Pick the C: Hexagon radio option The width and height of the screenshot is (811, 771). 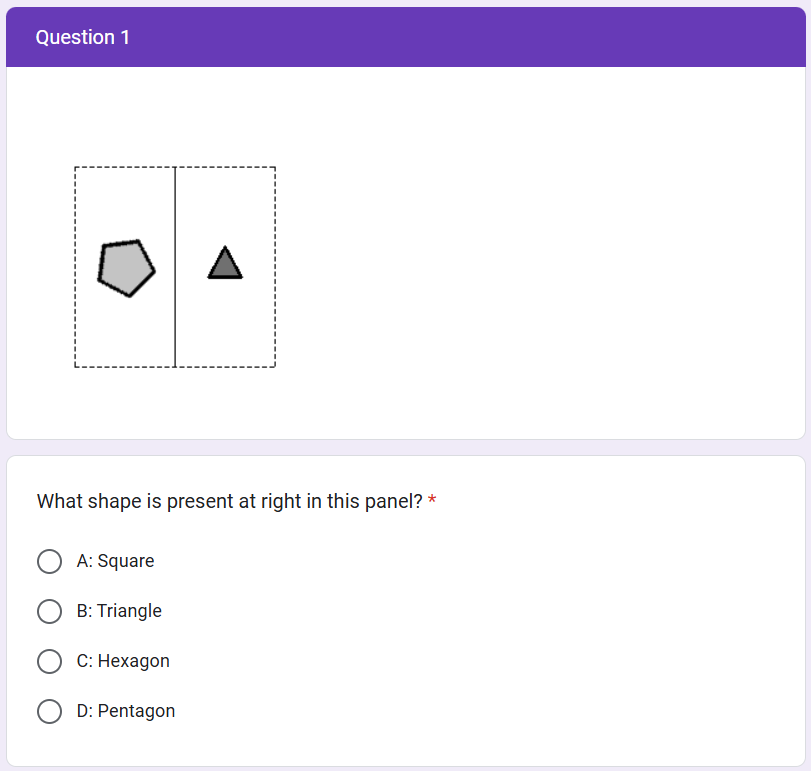click(49, 661)
